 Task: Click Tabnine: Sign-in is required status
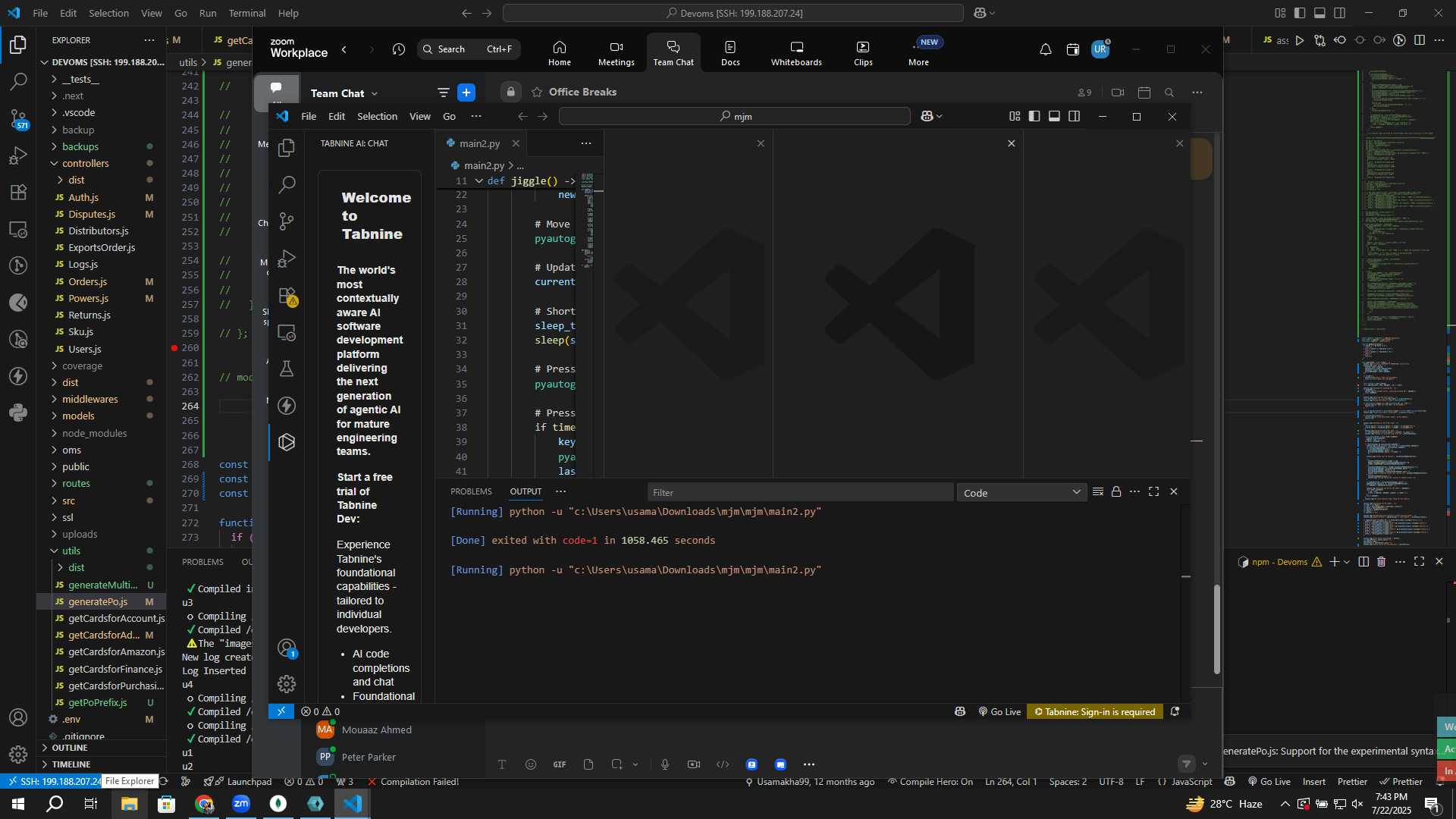(1095, 712)
